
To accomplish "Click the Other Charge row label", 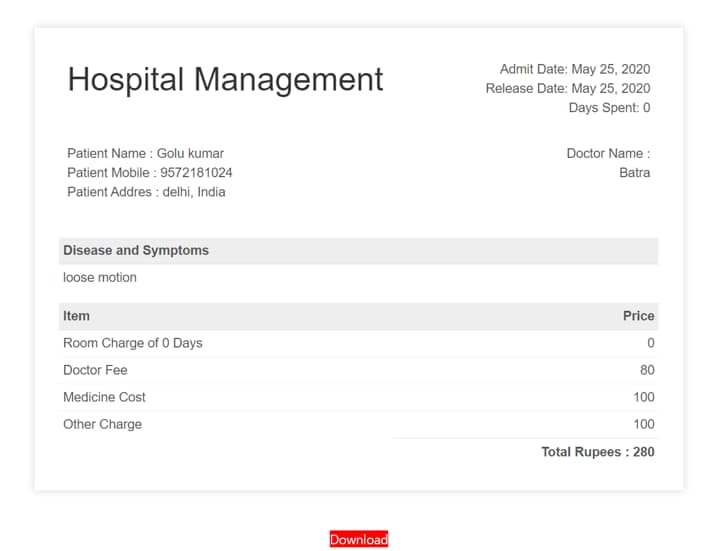I will coord(102,424).
